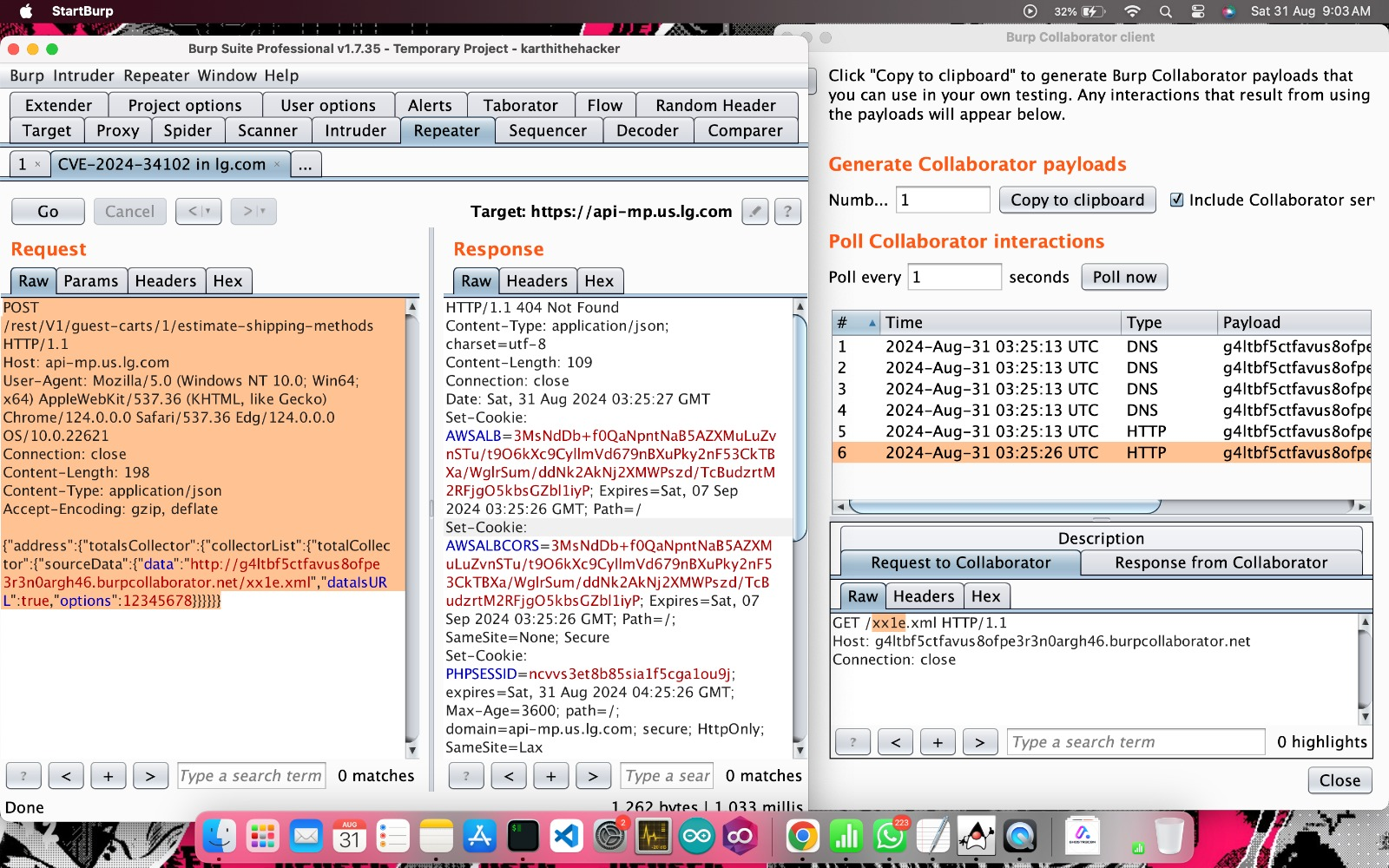Open new repeater tab with ellipsis
Screen dimensions: 1389x868
coord(306,164)
